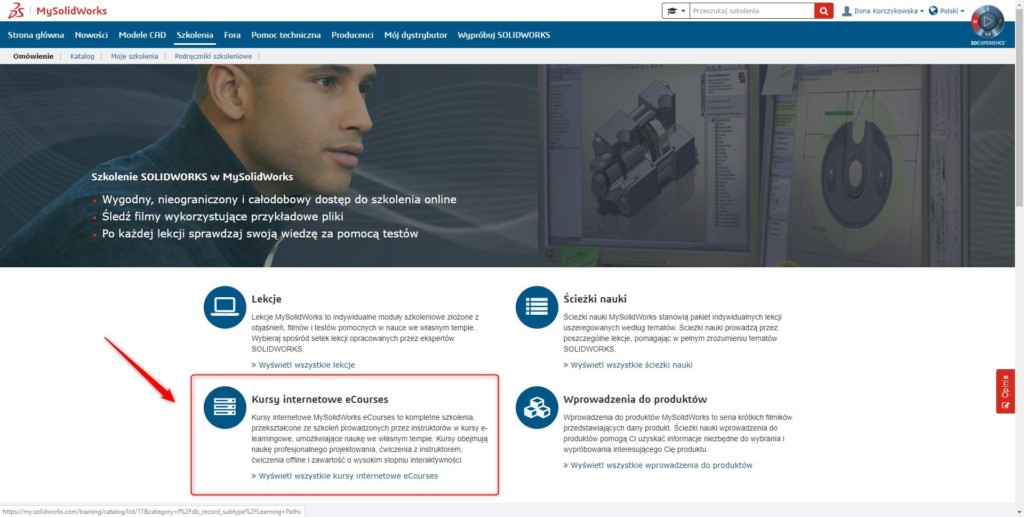The height and width of the screenshot is (517, 1024).
Task: Open Wyświetl wszystkie lekcje link
Action: (303, 365)
